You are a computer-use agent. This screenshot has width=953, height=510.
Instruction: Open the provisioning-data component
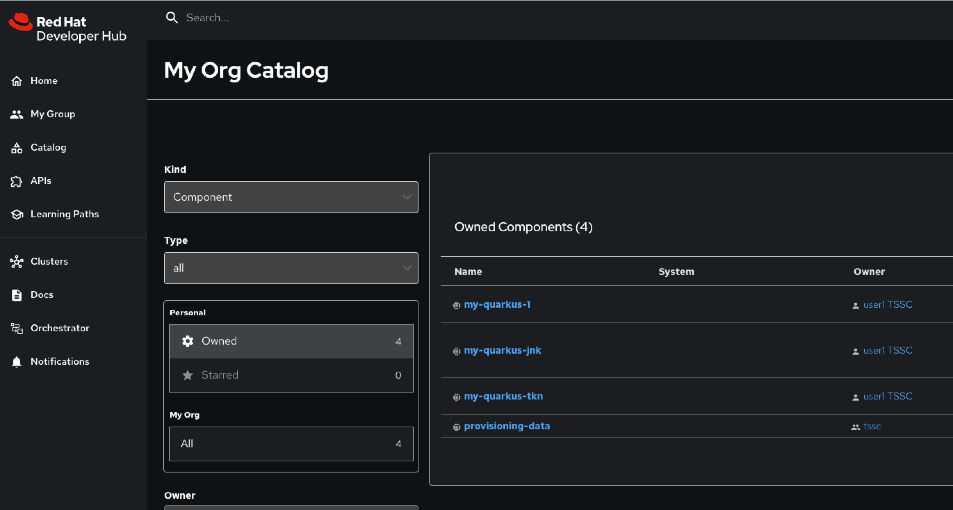click(507, 426)
